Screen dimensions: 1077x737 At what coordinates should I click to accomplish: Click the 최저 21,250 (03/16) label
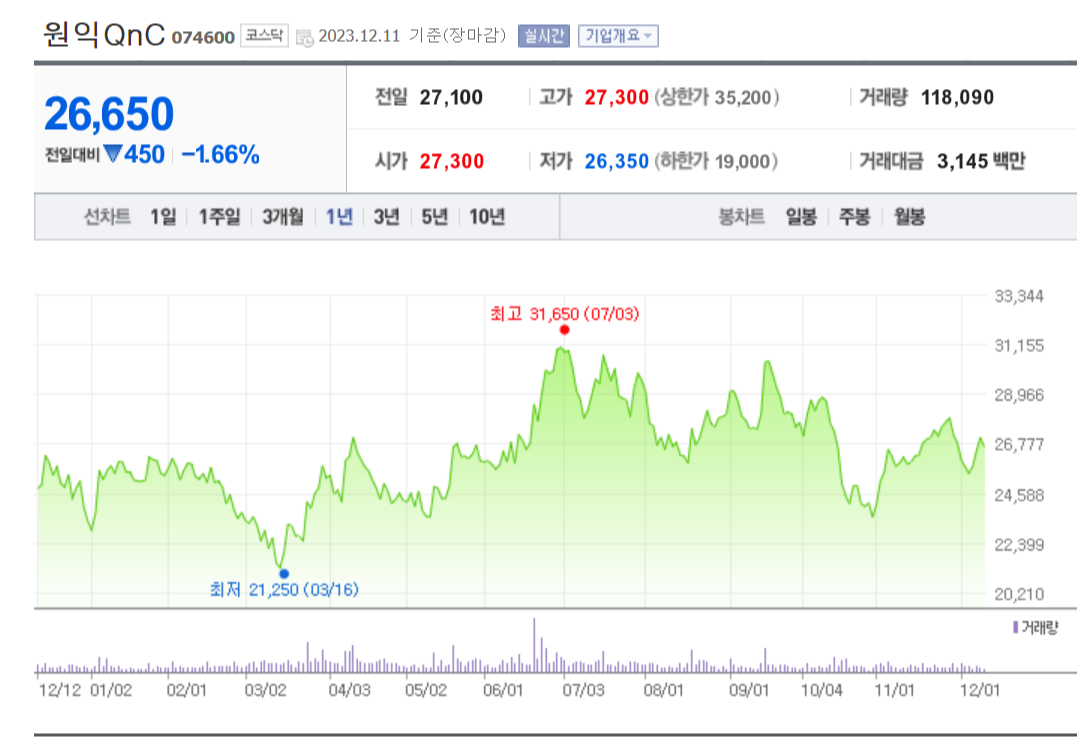click(x=284, y=589)
